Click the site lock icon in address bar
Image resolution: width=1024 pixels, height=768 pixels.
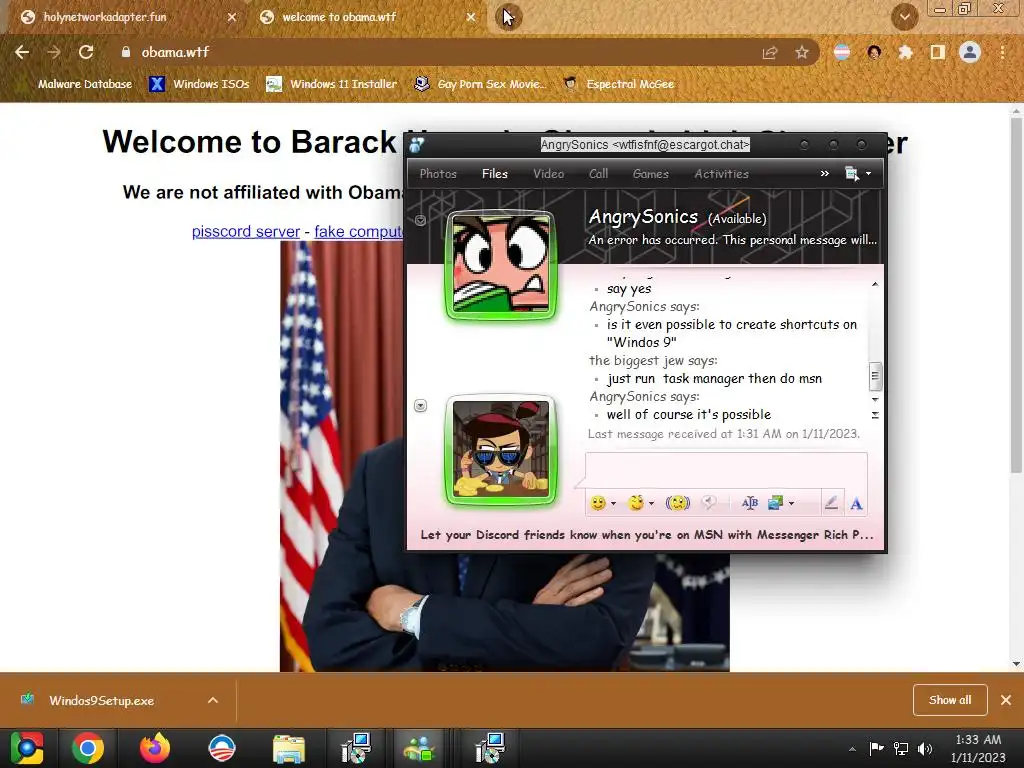pyautogui.click(x=126, y=52)
